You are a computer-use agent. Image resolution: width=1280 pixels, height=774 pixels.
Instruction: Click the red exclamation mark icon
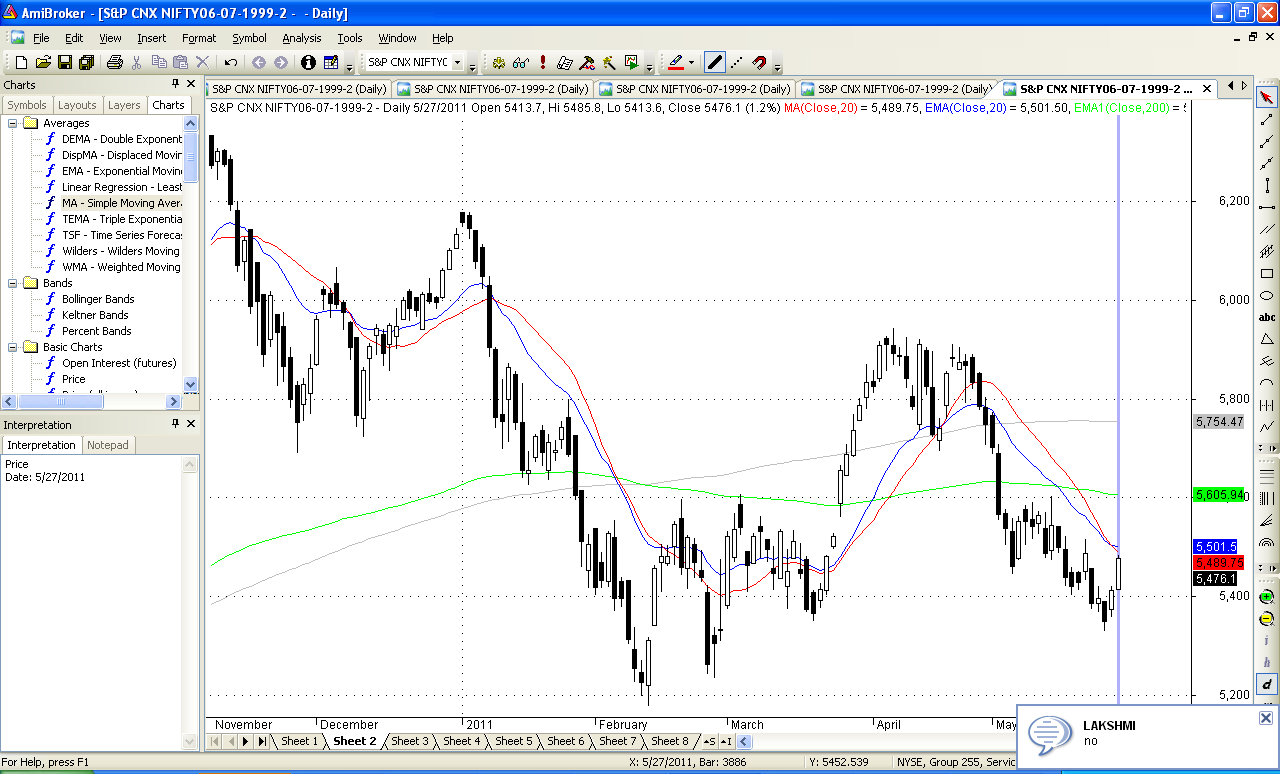543,62
